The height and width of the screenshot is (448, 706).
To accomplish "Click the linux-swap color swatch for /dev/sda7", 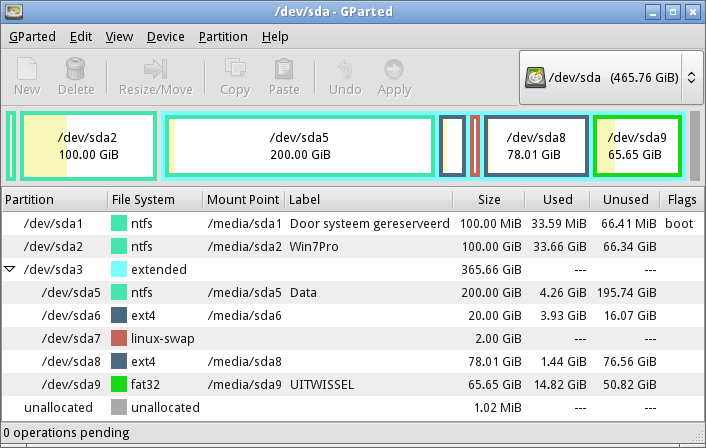I will [x=119, y=338].
